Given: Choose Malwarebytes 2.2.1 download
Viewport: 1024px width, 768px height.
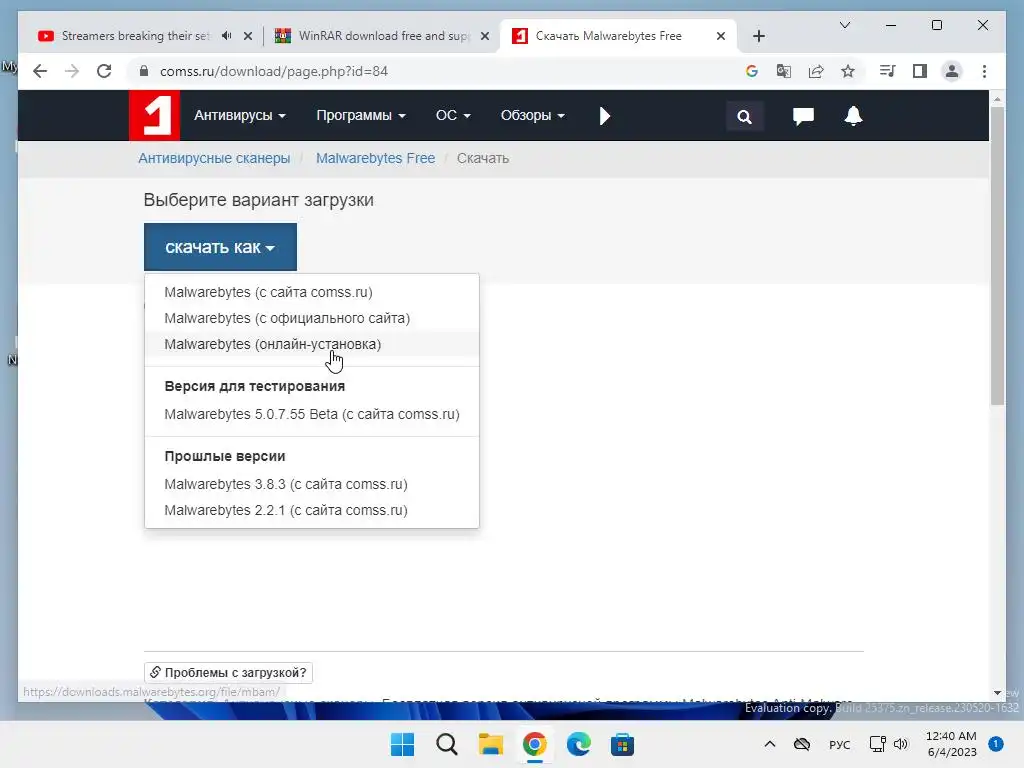Looking at the screenshot, I should pyautogui.click(x=312, y=510).
